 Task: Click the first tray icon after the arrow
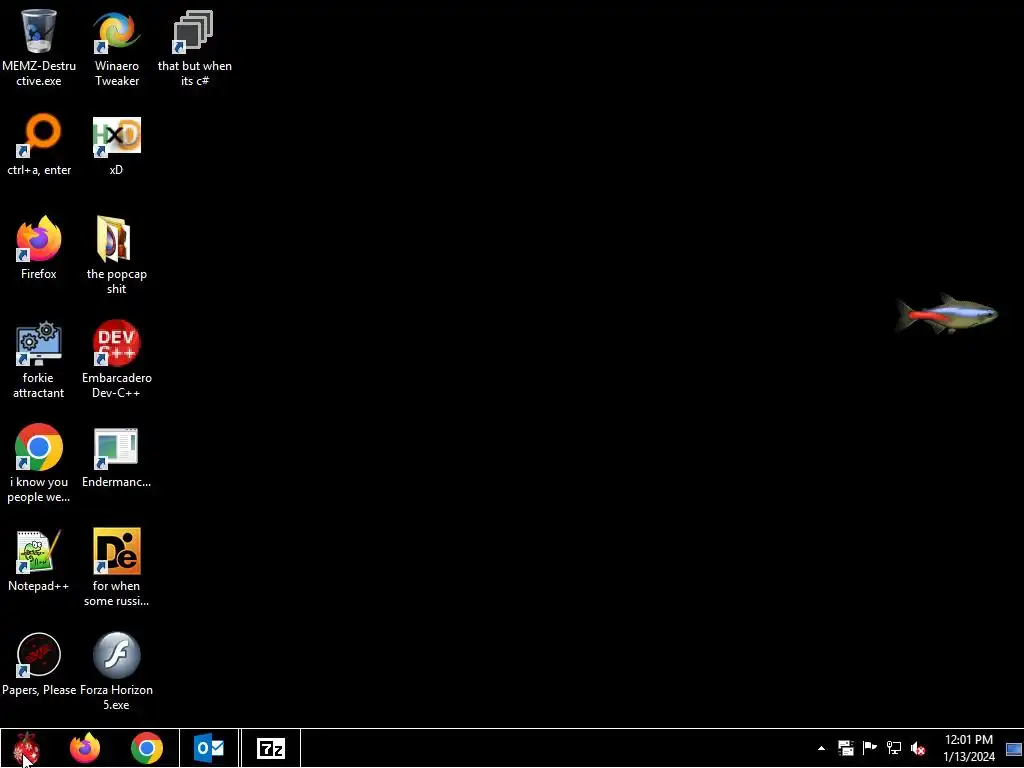coord(846,748)
